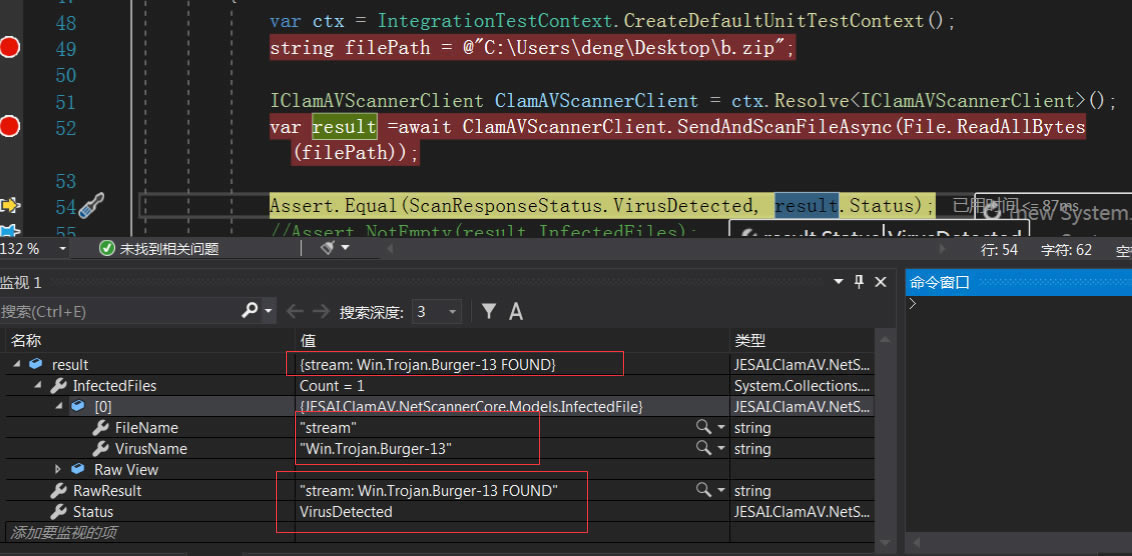Image resolution: width=1132 pixels, height=556 pixels.
Task: Click the command window scrollbar left arrow
Action: tap(918, 542)
